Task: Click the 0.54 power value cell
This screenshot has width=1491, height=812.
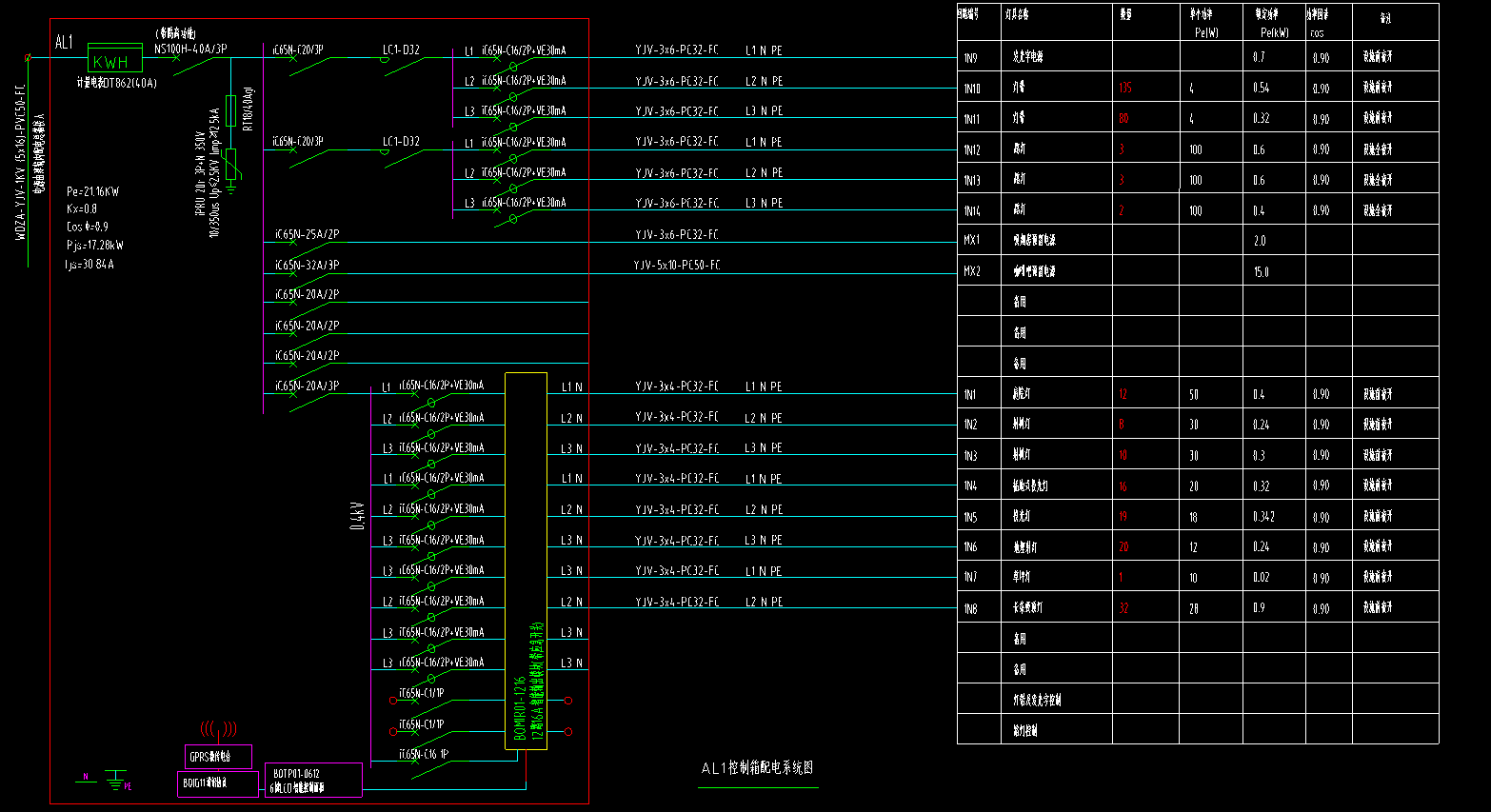Action: (1261, 88)
